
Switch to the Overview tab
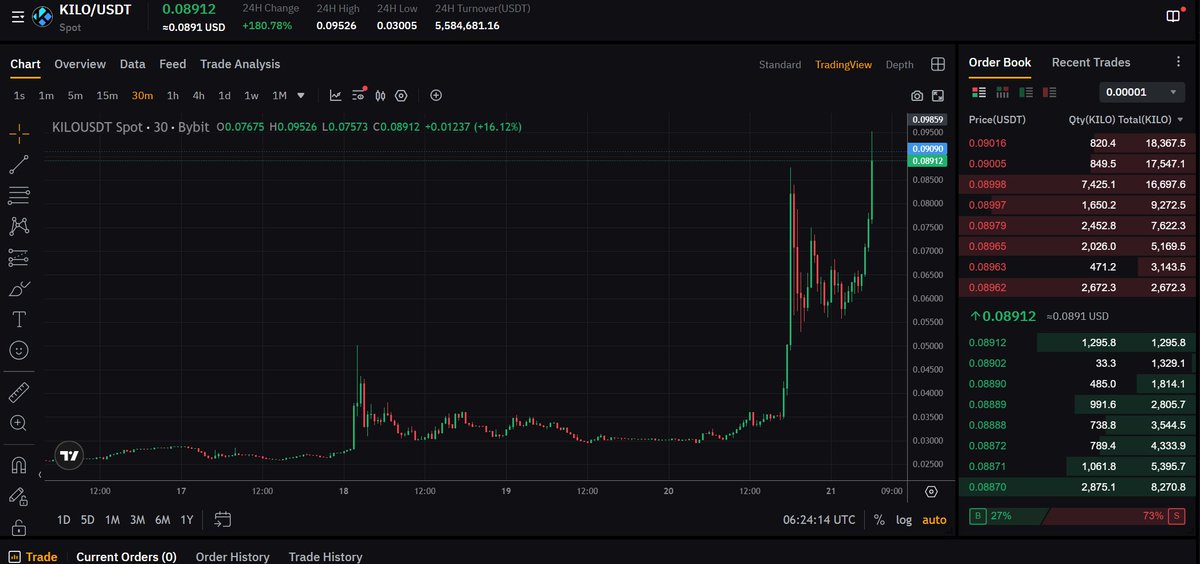point(80,64)
